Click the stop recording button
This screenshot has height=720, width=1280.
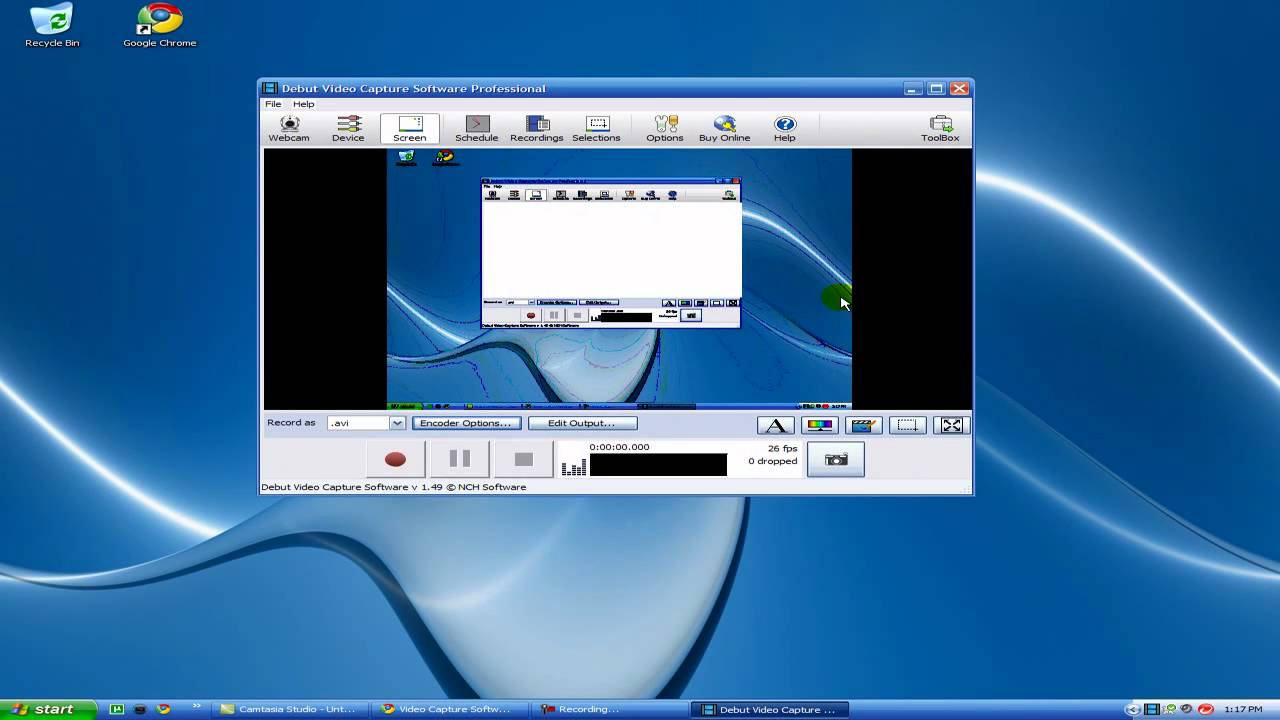[x=524, y=460]
